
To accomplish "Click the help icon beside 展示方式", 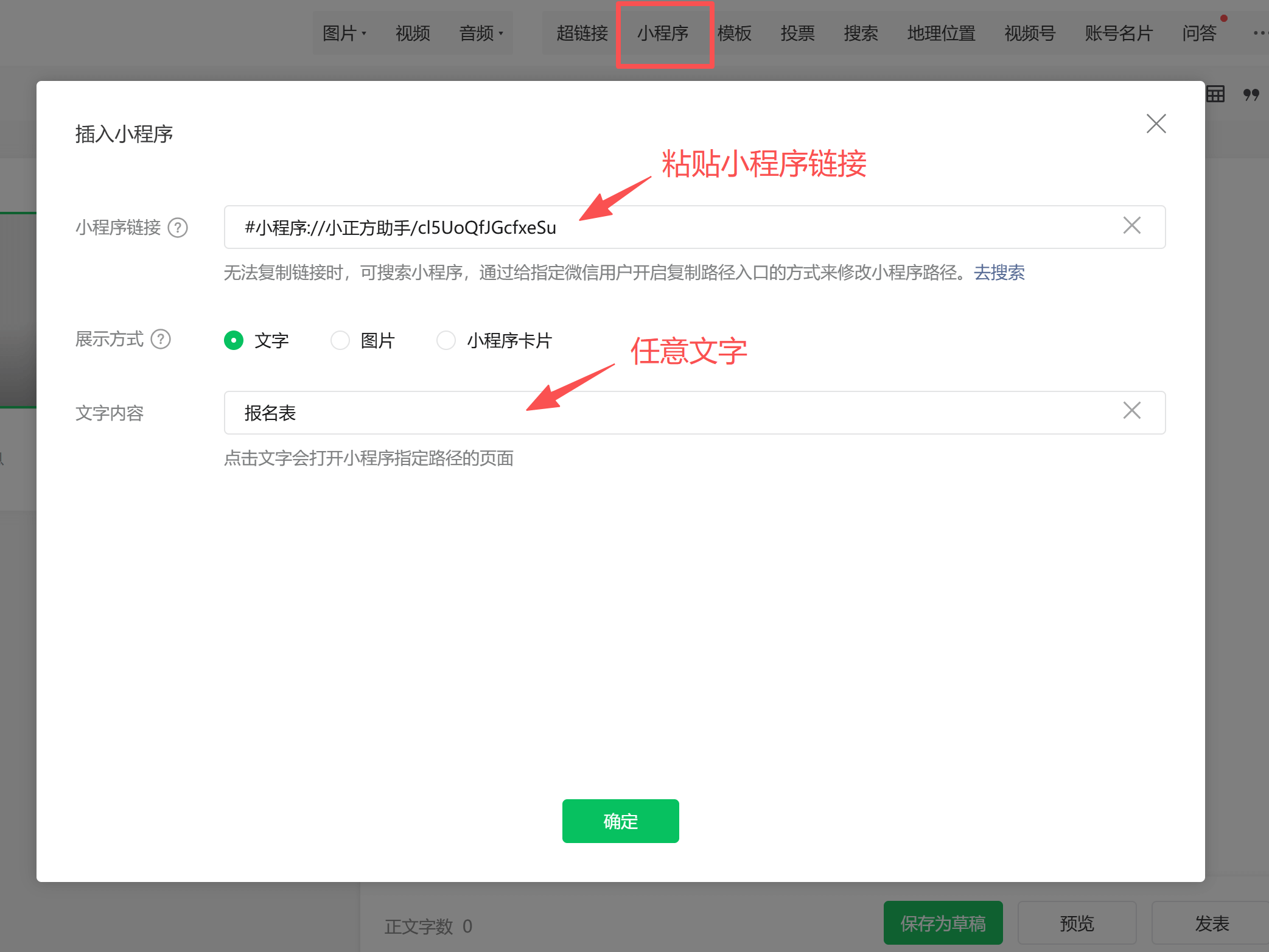I will click(x=161, y=339).
